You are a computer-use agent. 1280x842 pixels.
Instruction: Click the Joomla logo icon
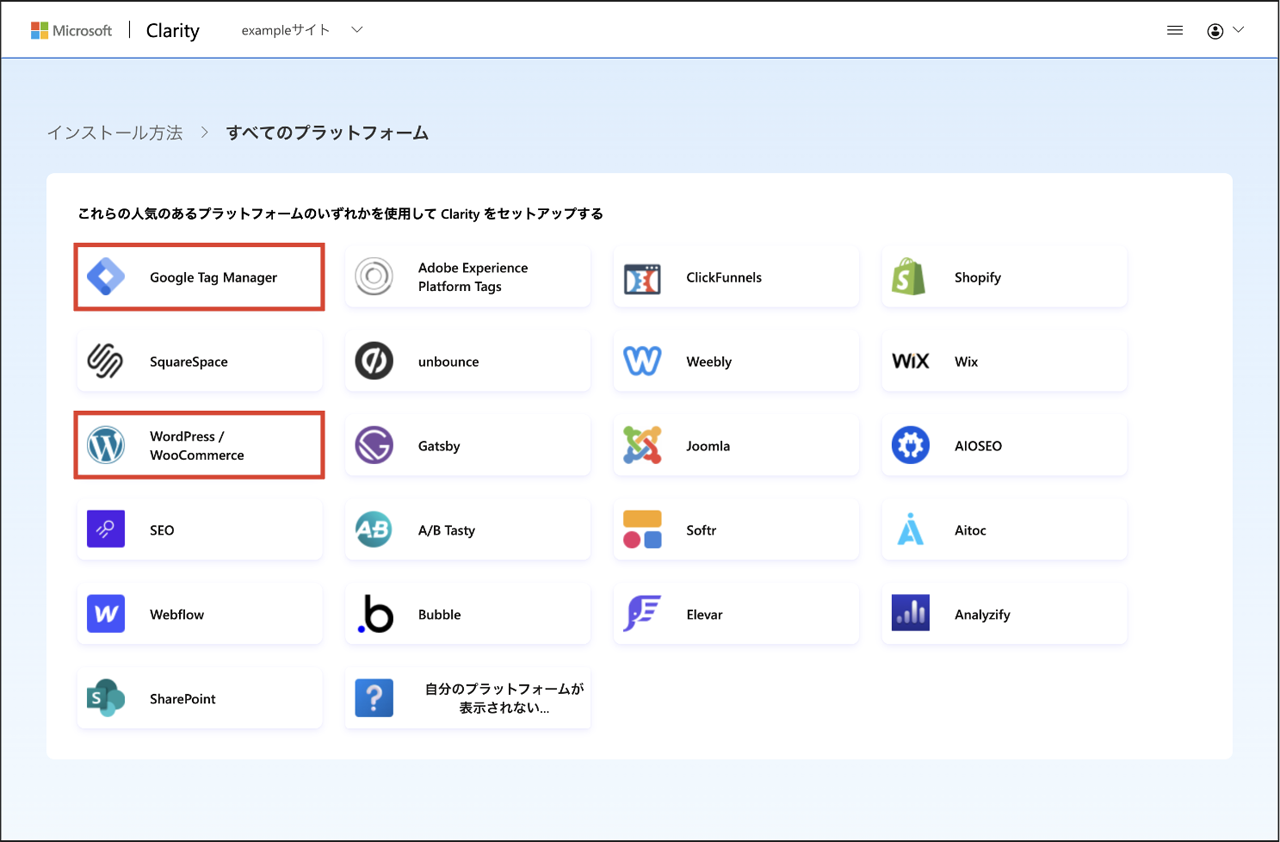coord(642,445)
